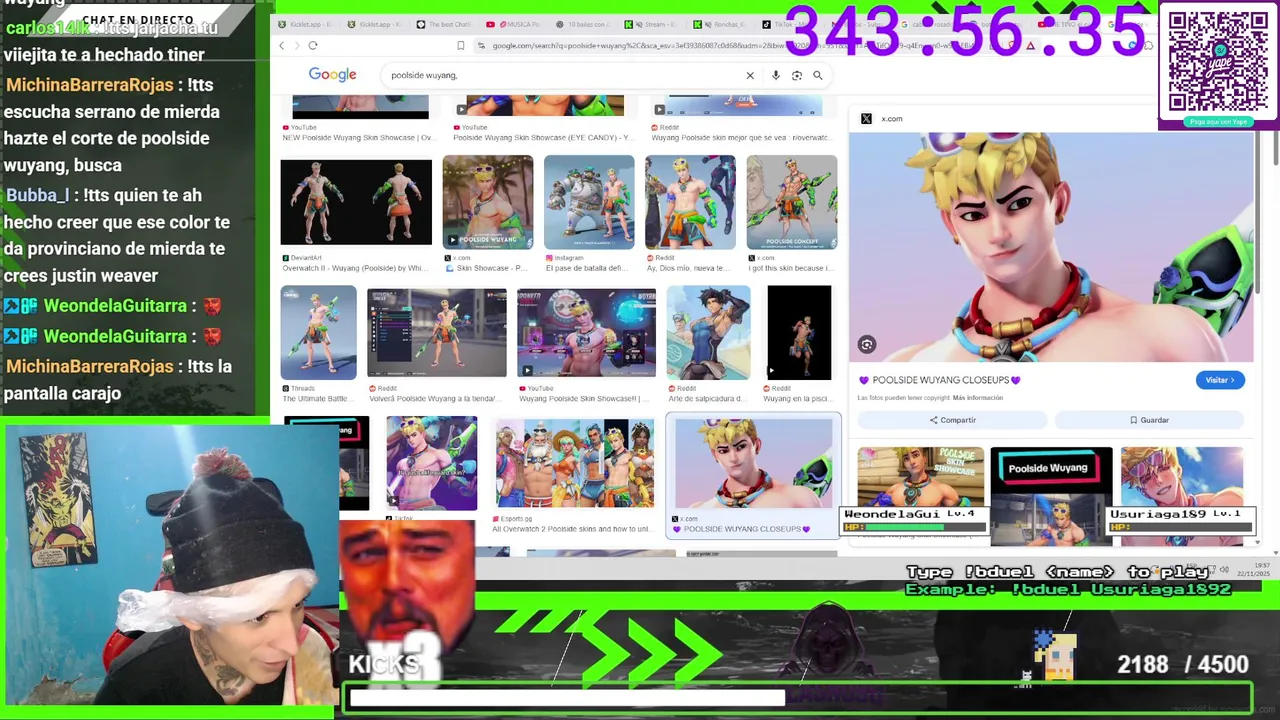Click chat username 'Bubba_l'
This screenshot has height=720, width=1280.
[38, 196]
